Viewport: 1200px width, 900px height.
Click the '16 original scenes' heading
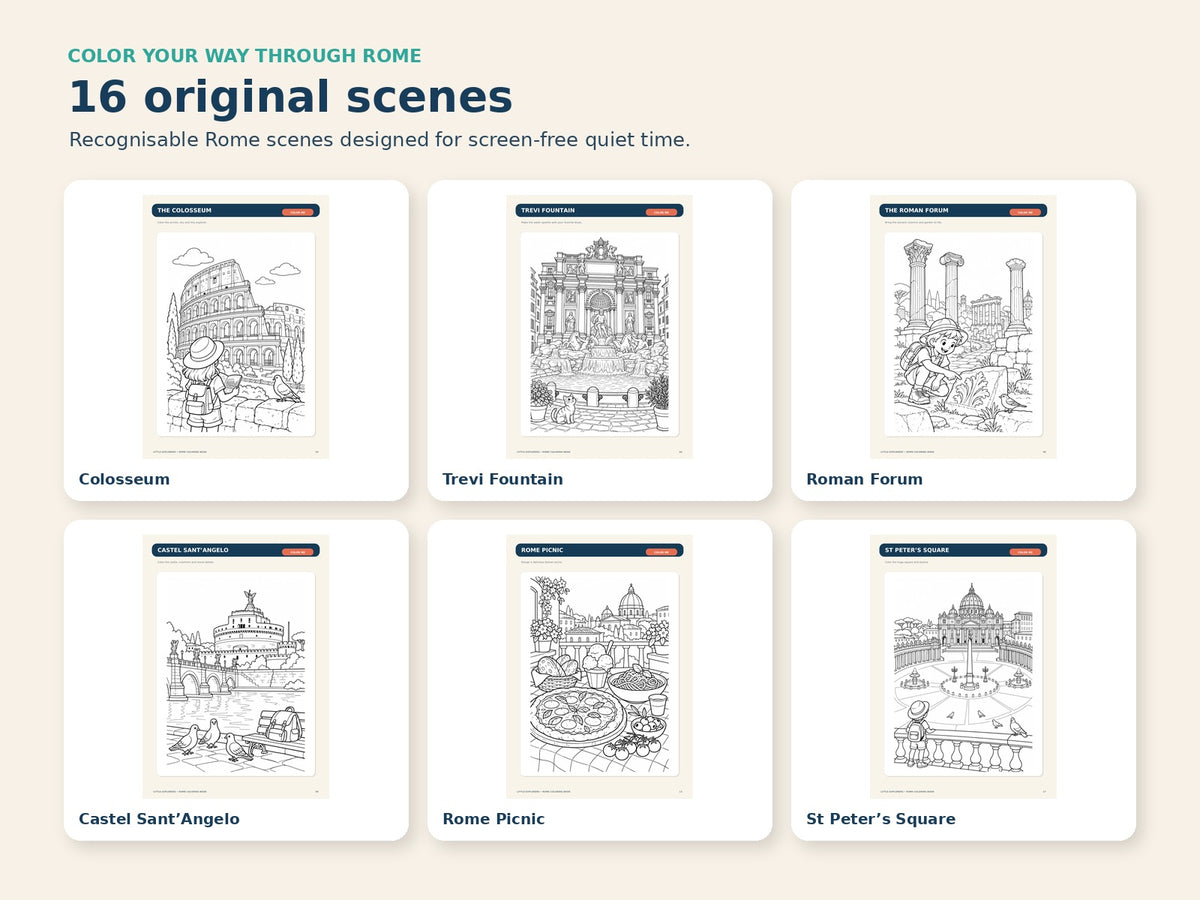(290, 98)
